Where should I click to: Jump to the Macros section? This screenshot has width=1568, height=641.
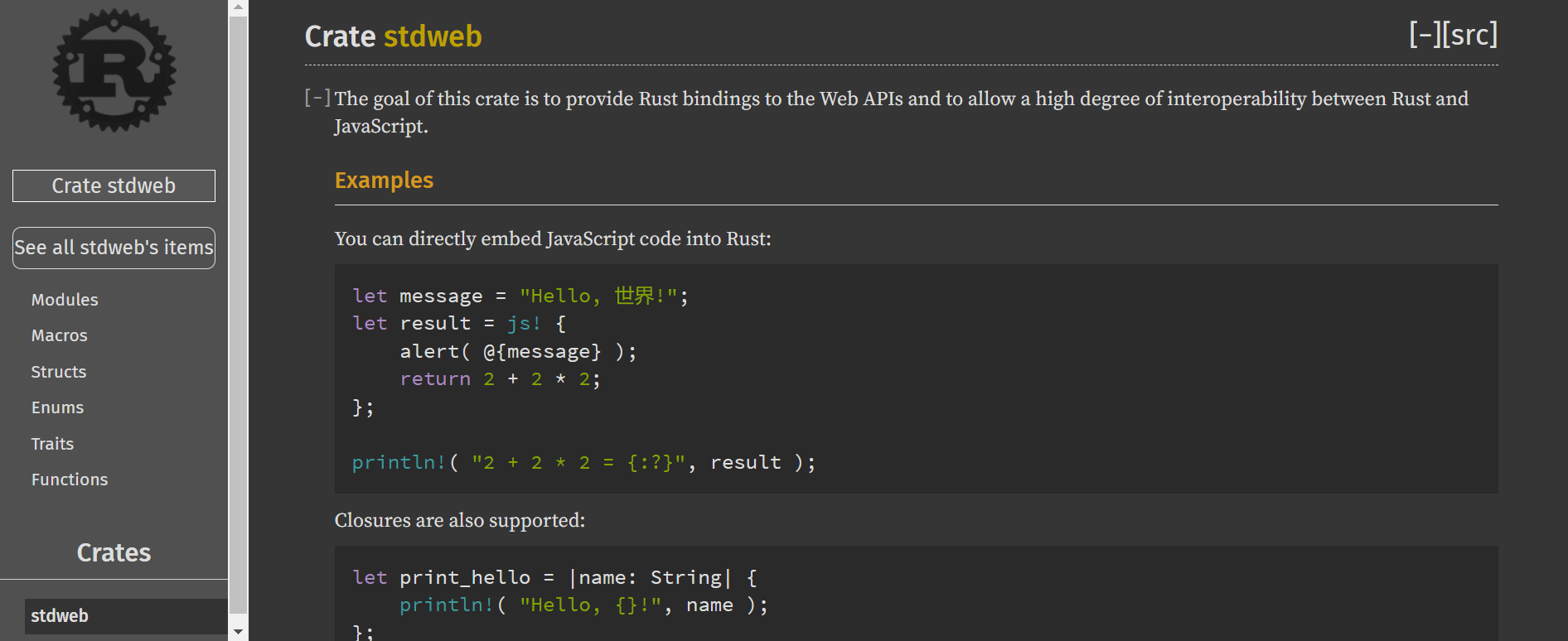pos(59,335)
